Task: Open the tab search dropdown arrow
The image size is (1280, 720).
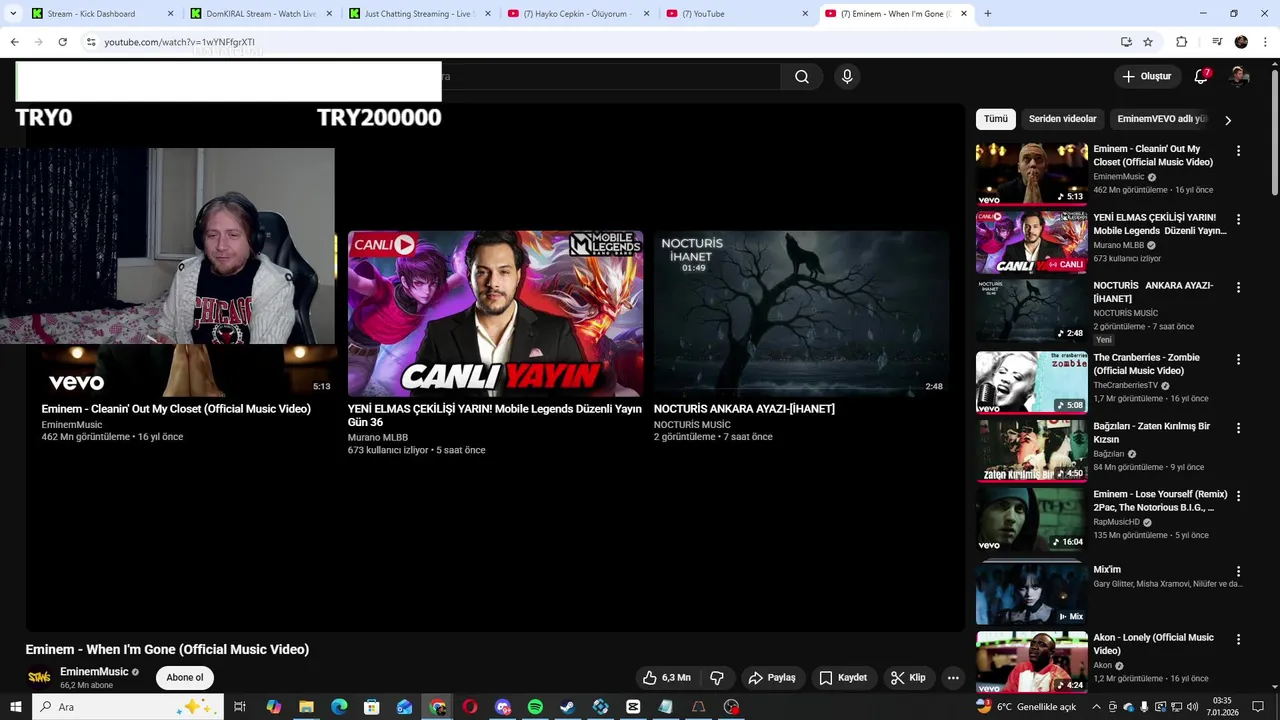Action: point(13,14)
